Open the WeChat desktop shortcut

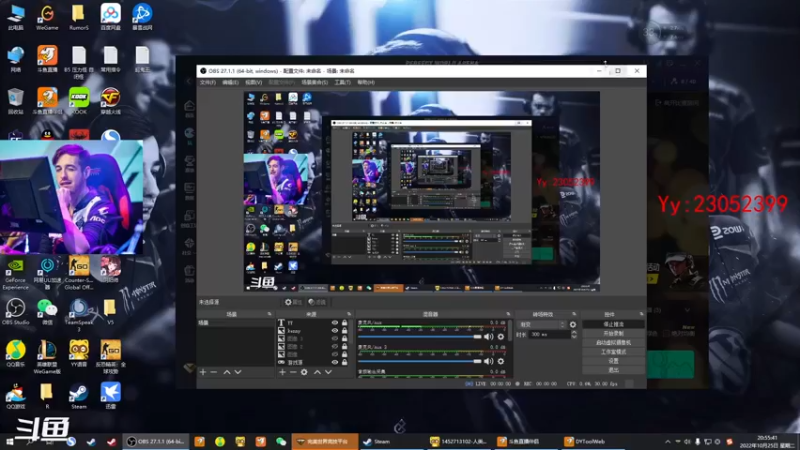coord(47,312)
